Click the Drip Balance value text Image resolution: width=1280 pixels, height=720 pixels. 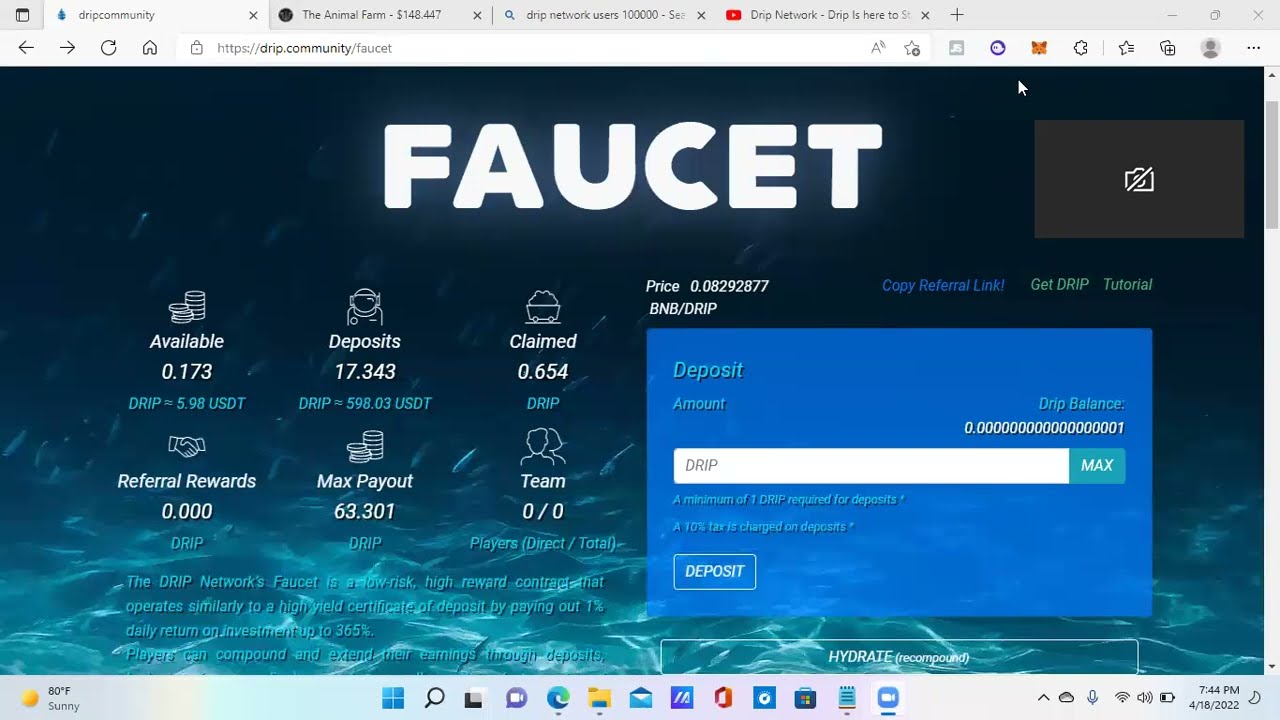(x=1044, y=428)
